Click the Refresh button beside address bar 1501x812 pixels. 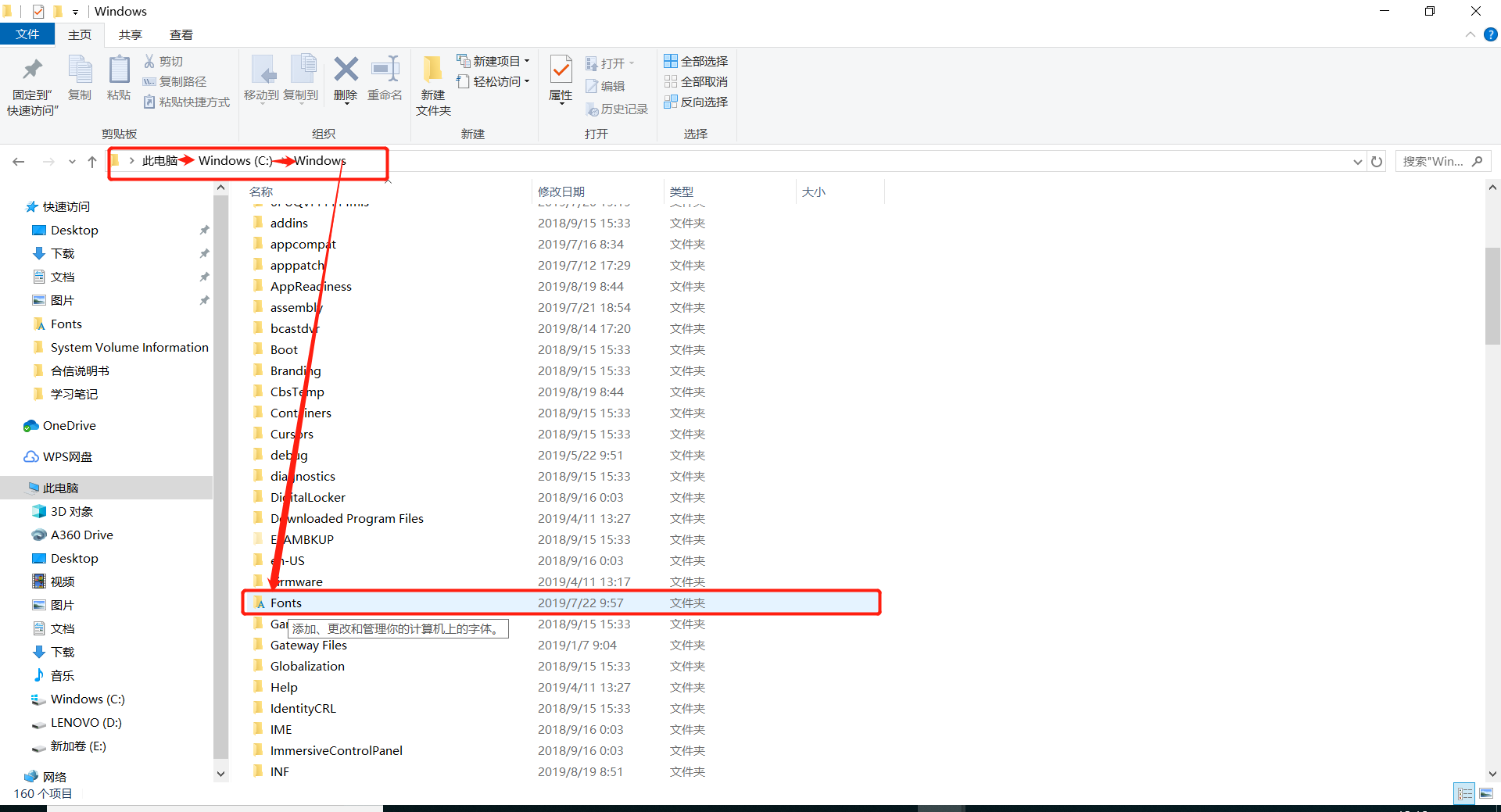[1377, 161]
